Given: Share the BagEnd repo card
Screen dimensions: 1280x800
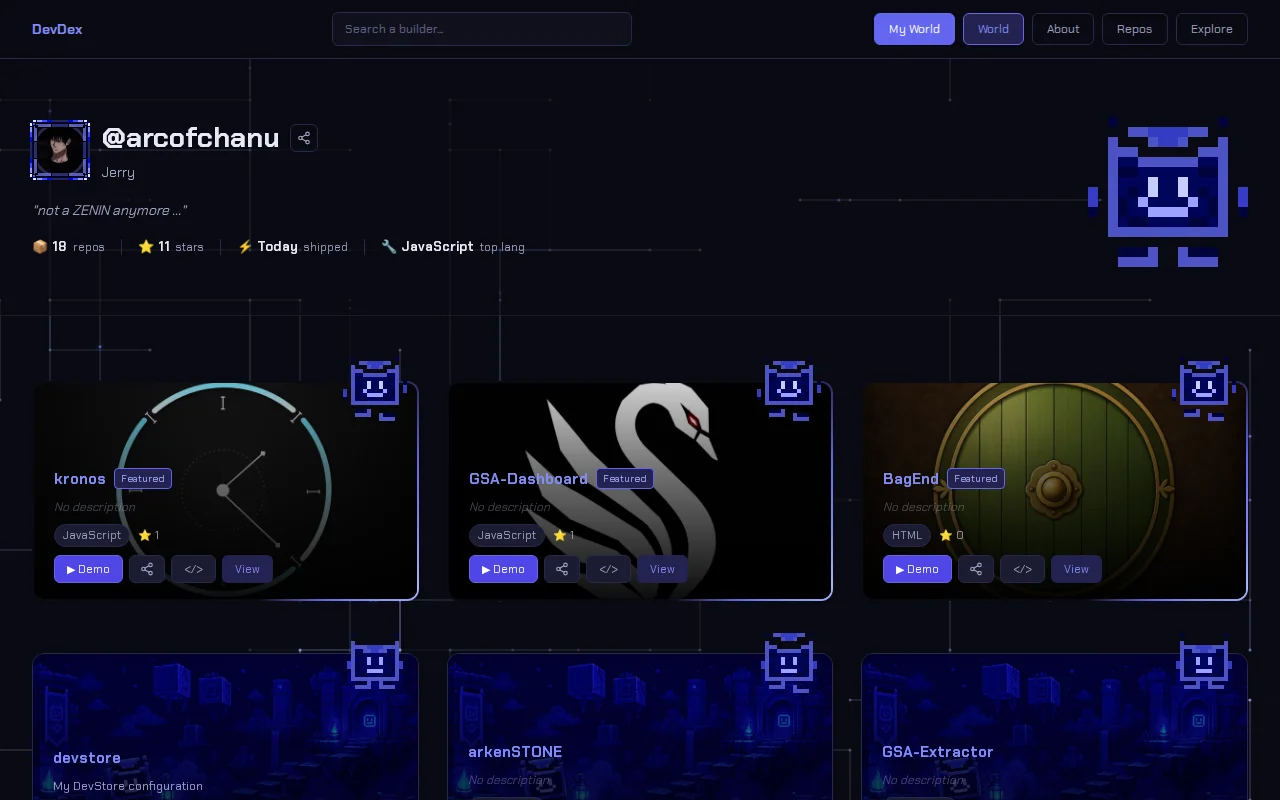Looking at the screenshot, I should (x=976, y=569).
